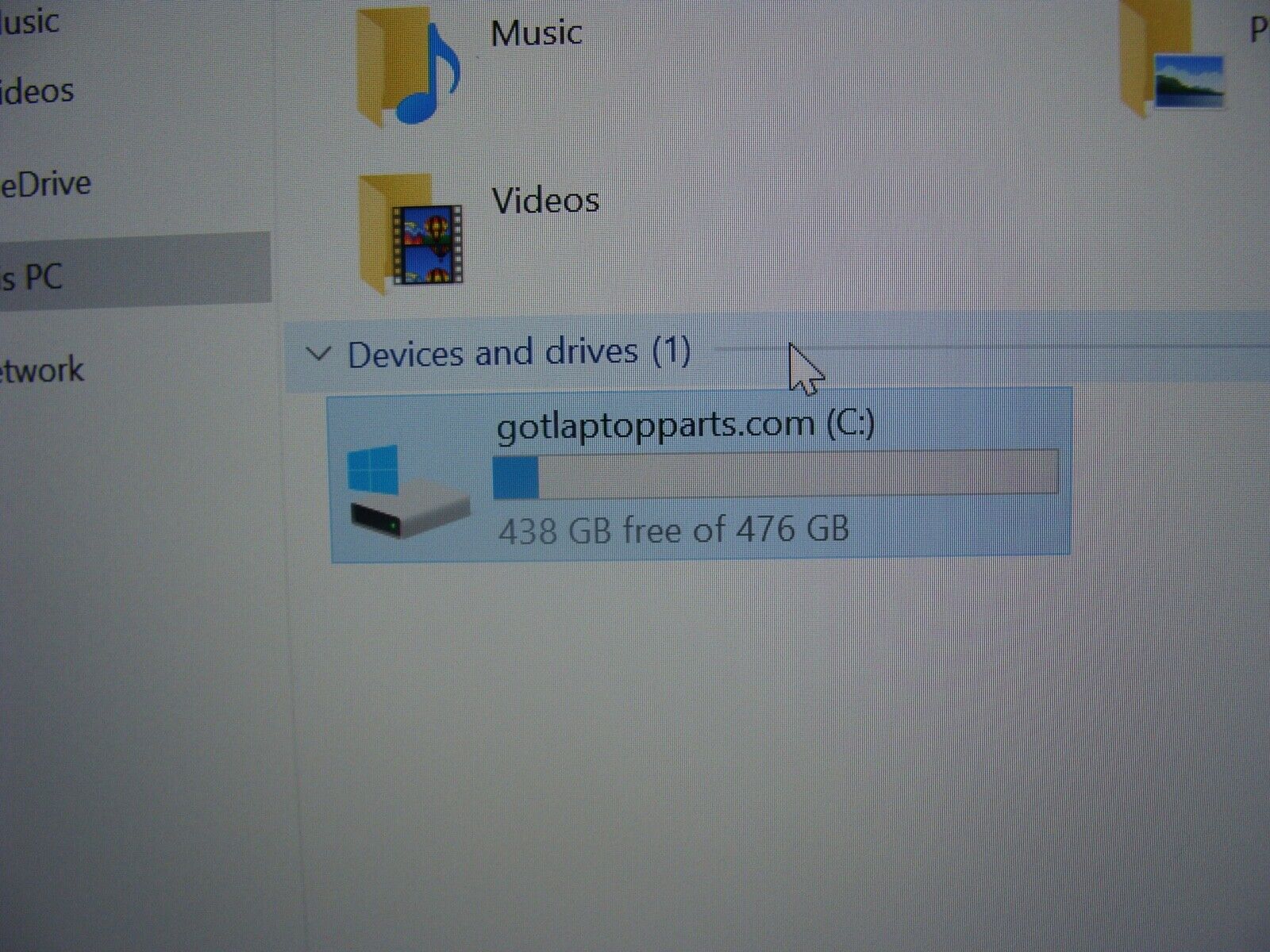Collapse the Devices and drives section
The image size is (1270, 952).
[x=318, y=354]
